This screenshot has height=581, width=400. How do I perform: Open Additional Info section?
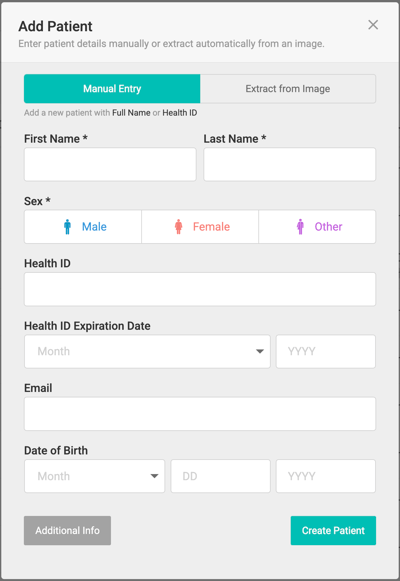point(67,530)
